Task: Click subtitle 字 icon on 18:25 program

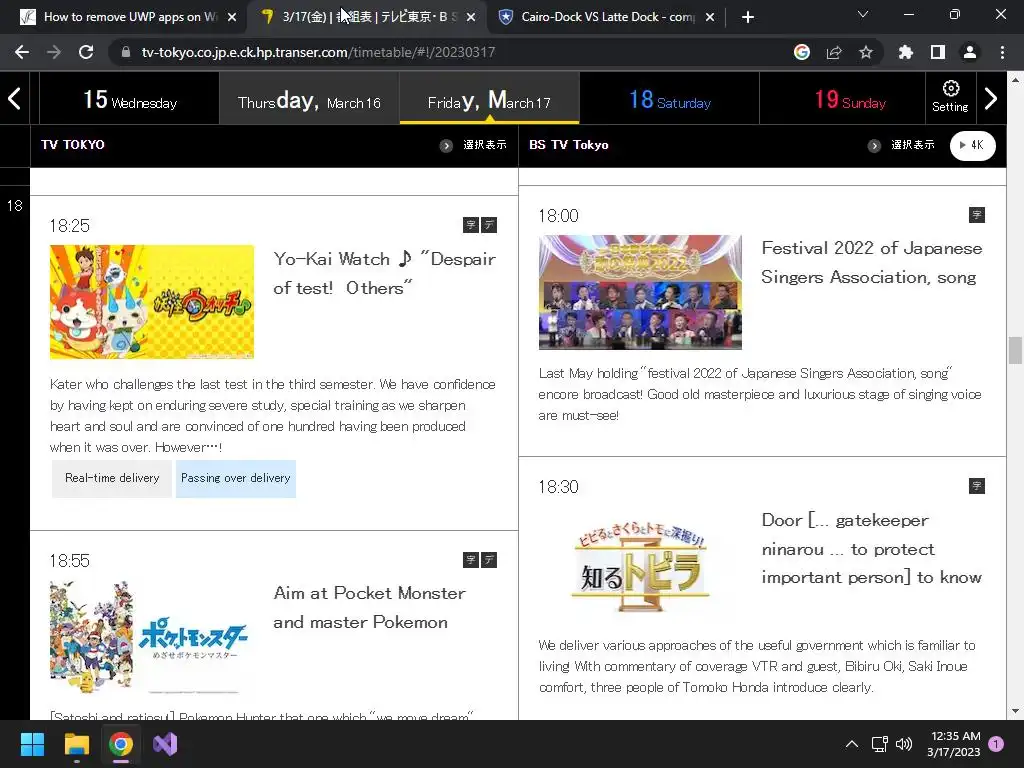Action: [x=471, y=225]
